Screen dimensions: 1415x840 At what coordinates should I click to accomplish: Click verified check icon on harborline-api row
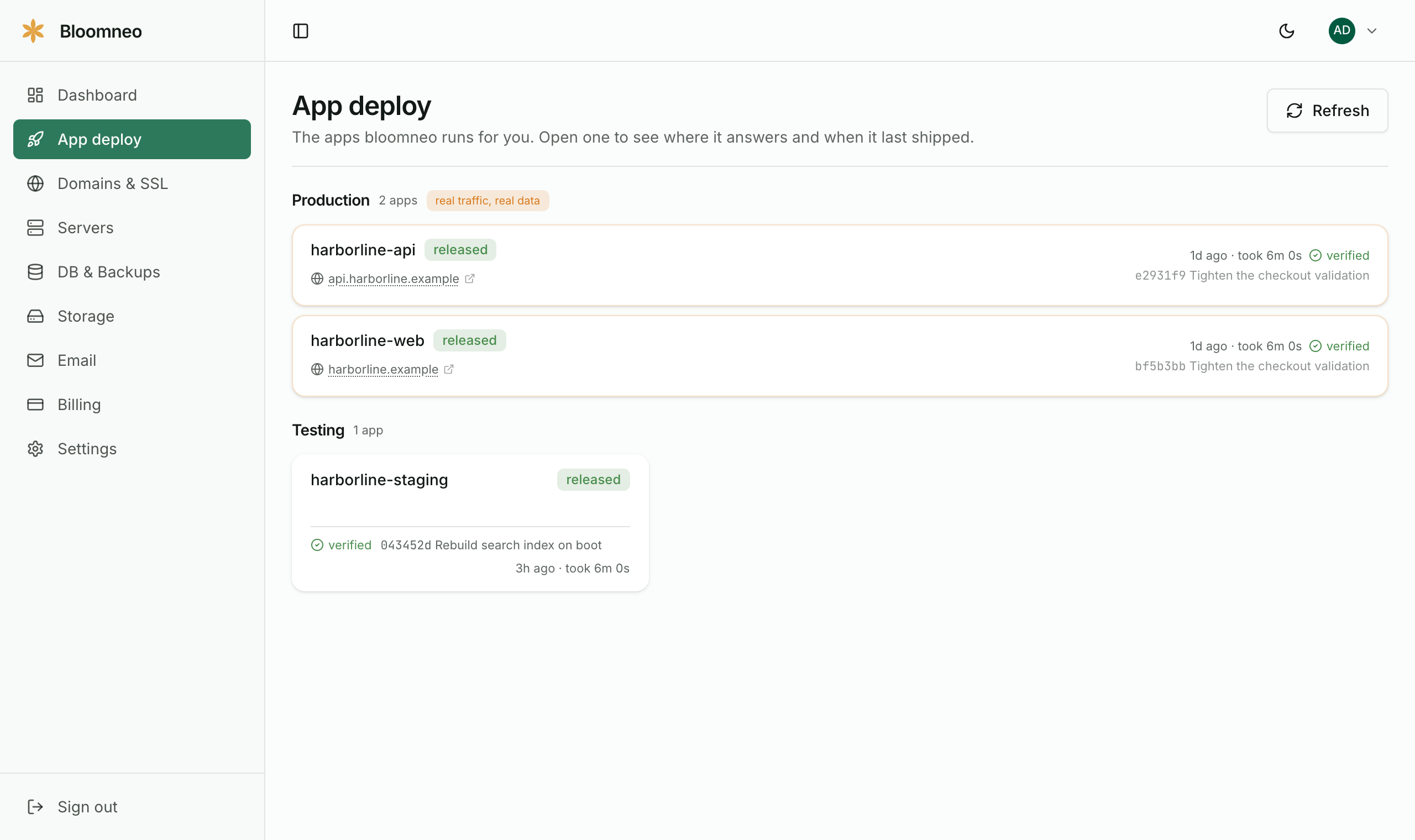pyautogui.click(x=1316, y=255)
